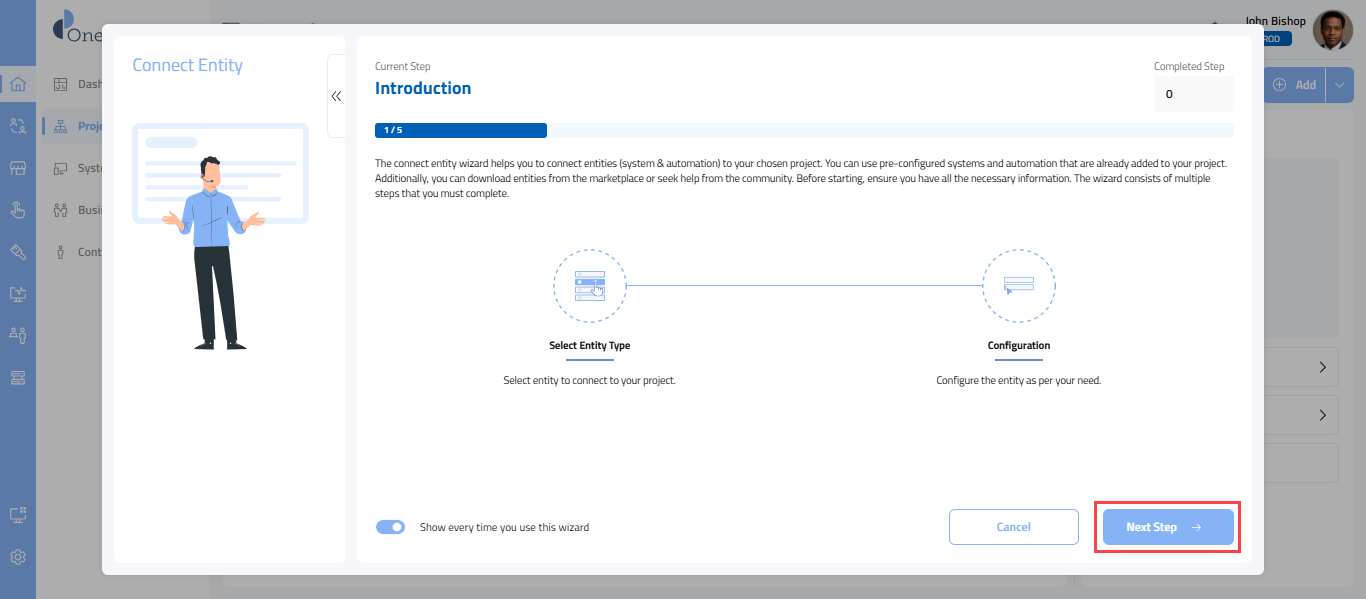The width and height of the screenshot is (1366, 599).
Task: Open the dropdown arrow next to Add
Action: point(1340,85)
